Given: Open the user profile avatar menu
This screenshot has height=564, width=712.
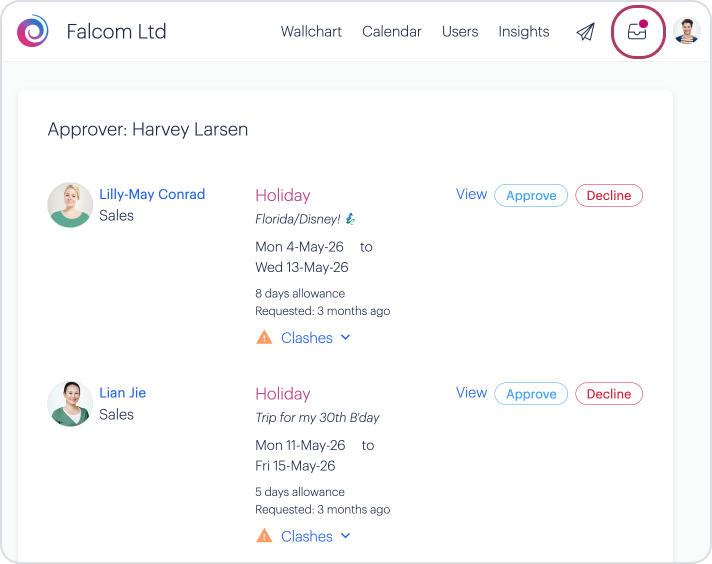Looking at the screenshot, I should click(x=686, y=32).
